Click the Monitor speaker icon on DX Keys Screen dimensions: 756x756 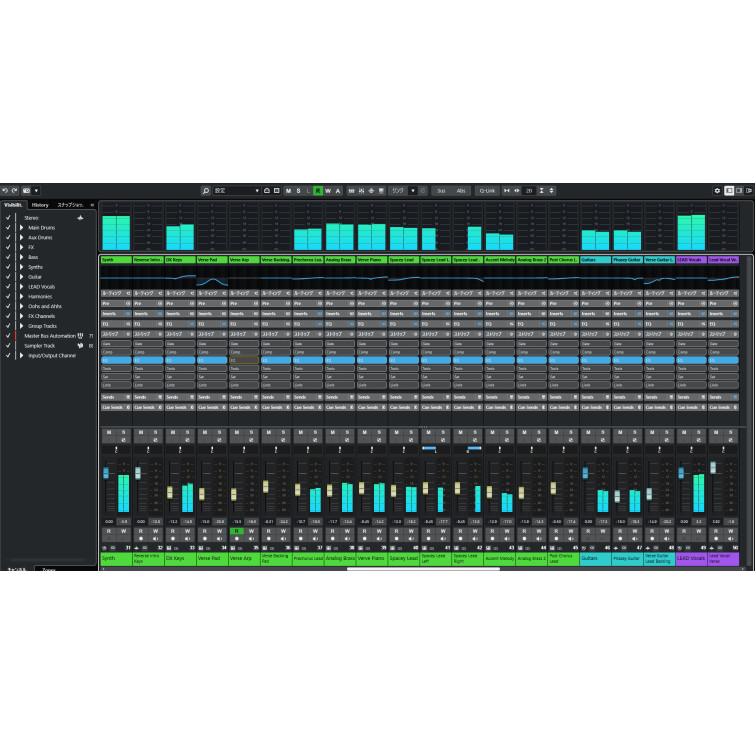point(188,539)
